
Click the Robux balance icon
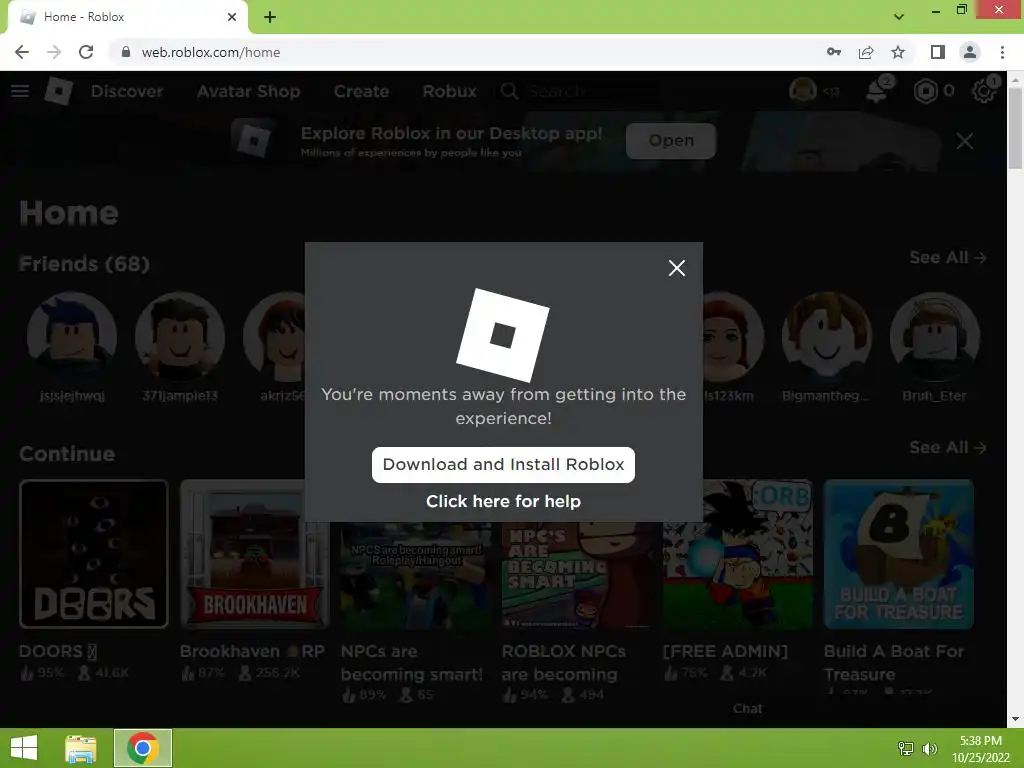[925, 91]
